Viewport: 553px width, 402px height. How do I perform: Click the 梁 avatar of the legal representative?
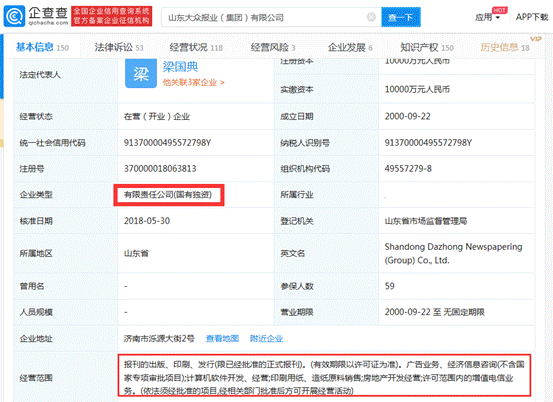[141, 73]
